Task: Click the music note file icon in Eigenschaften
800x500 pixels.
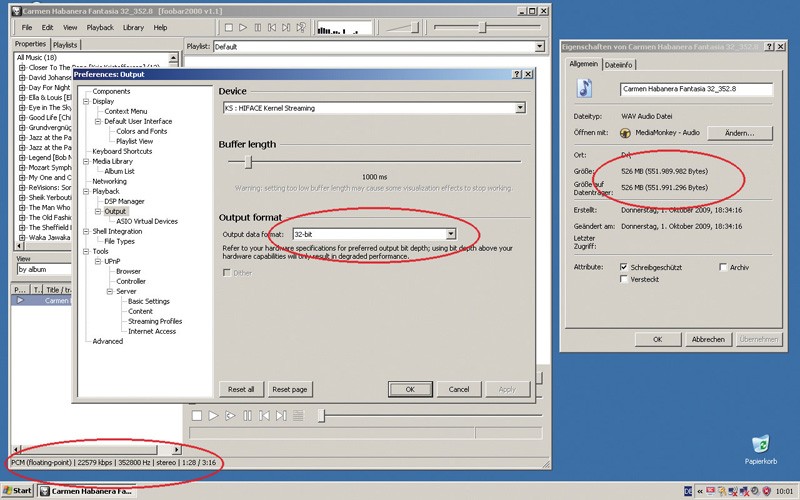Action: pos(585,88)
